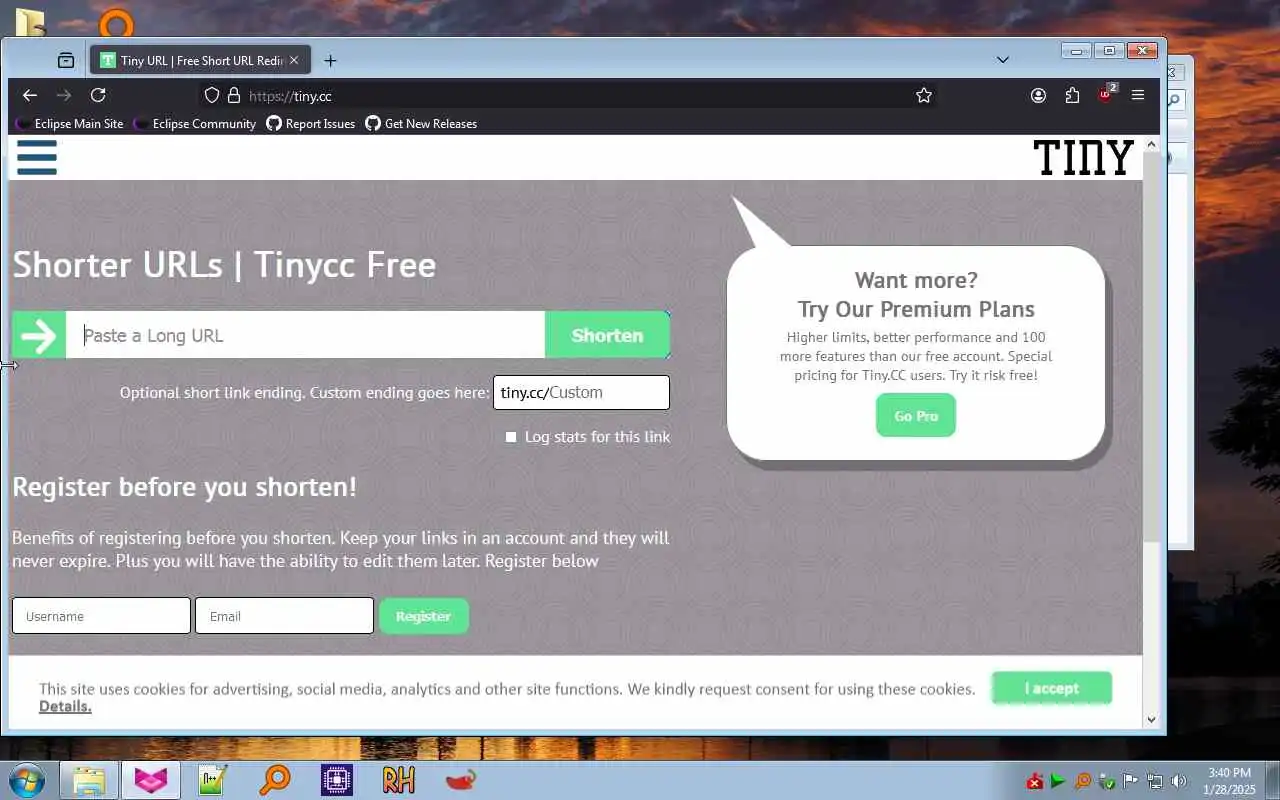The image size is (1280, 800).
Task: Click the pink fox browser taskbar icon
Action: [x=151, y=780]
